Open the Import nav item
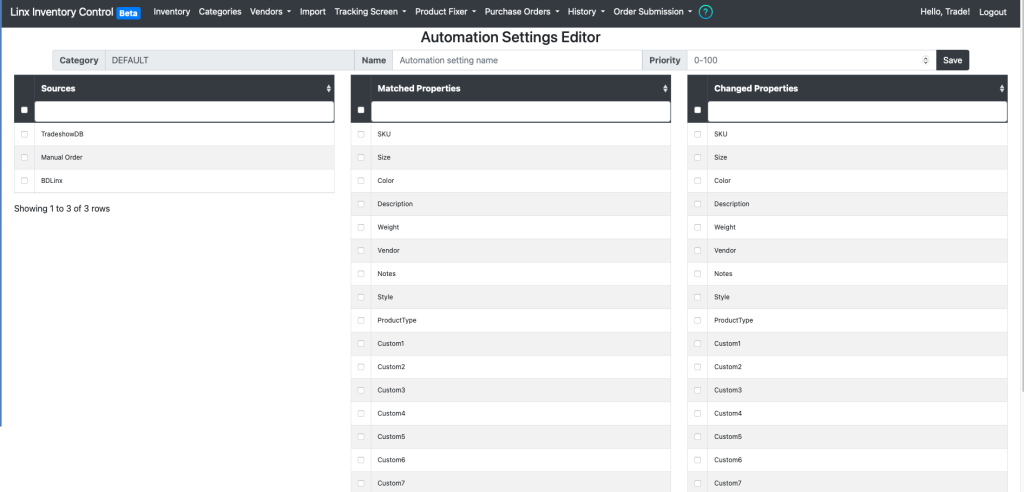This screenshot has height=492, width=1024. coord(313,12)
